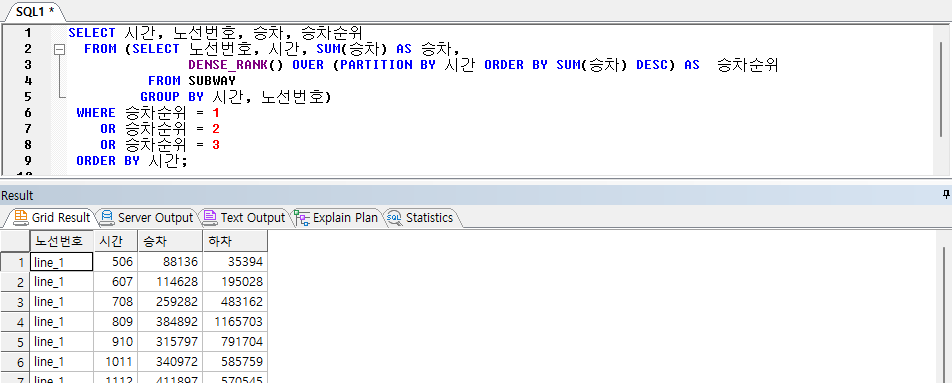952x383 pixels.
Task: Select cell with value 483162
Action: coord(235,302)
